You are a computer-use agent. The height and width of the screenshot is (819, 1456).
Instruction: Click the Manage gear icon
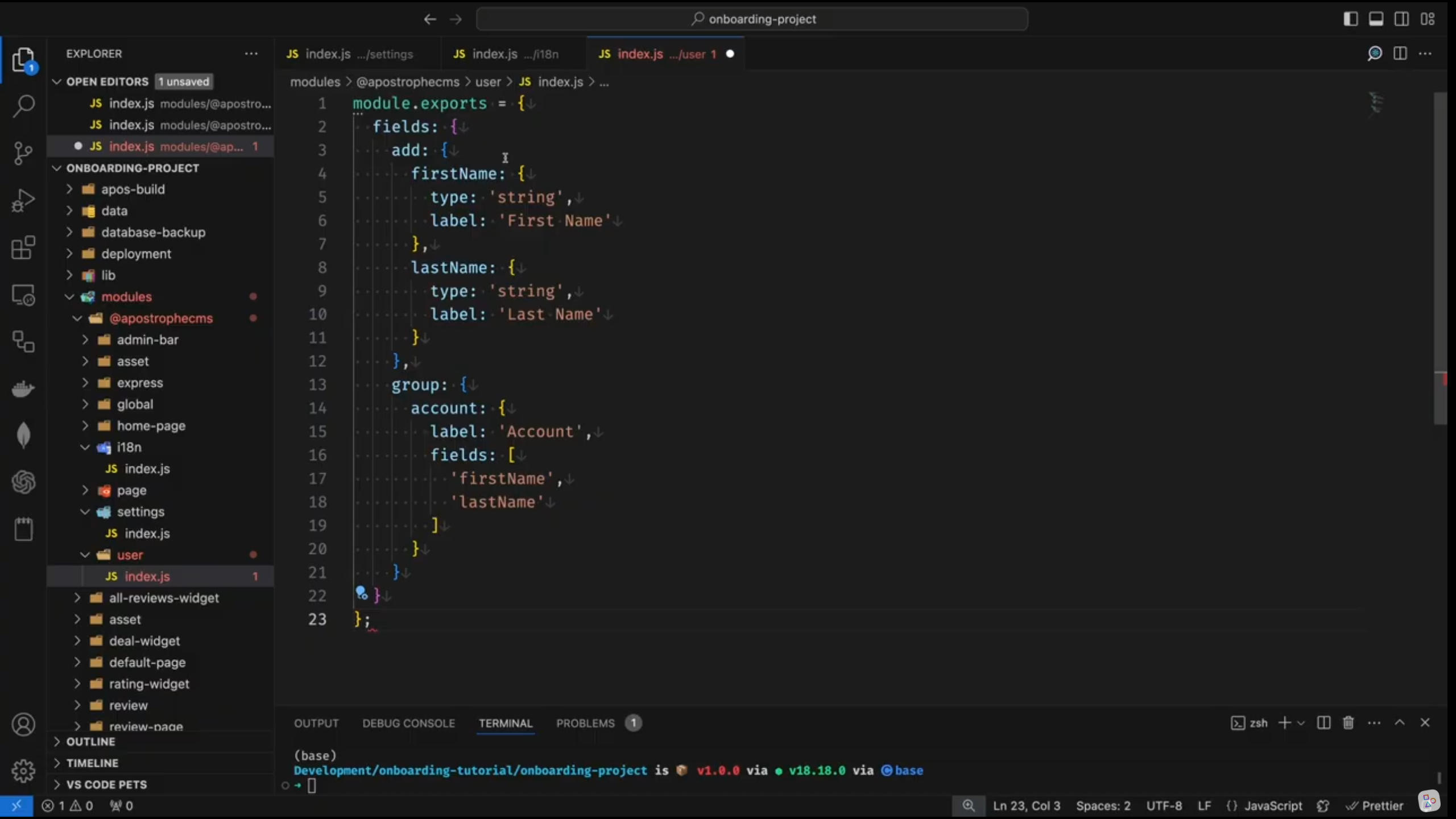[23, 771]
